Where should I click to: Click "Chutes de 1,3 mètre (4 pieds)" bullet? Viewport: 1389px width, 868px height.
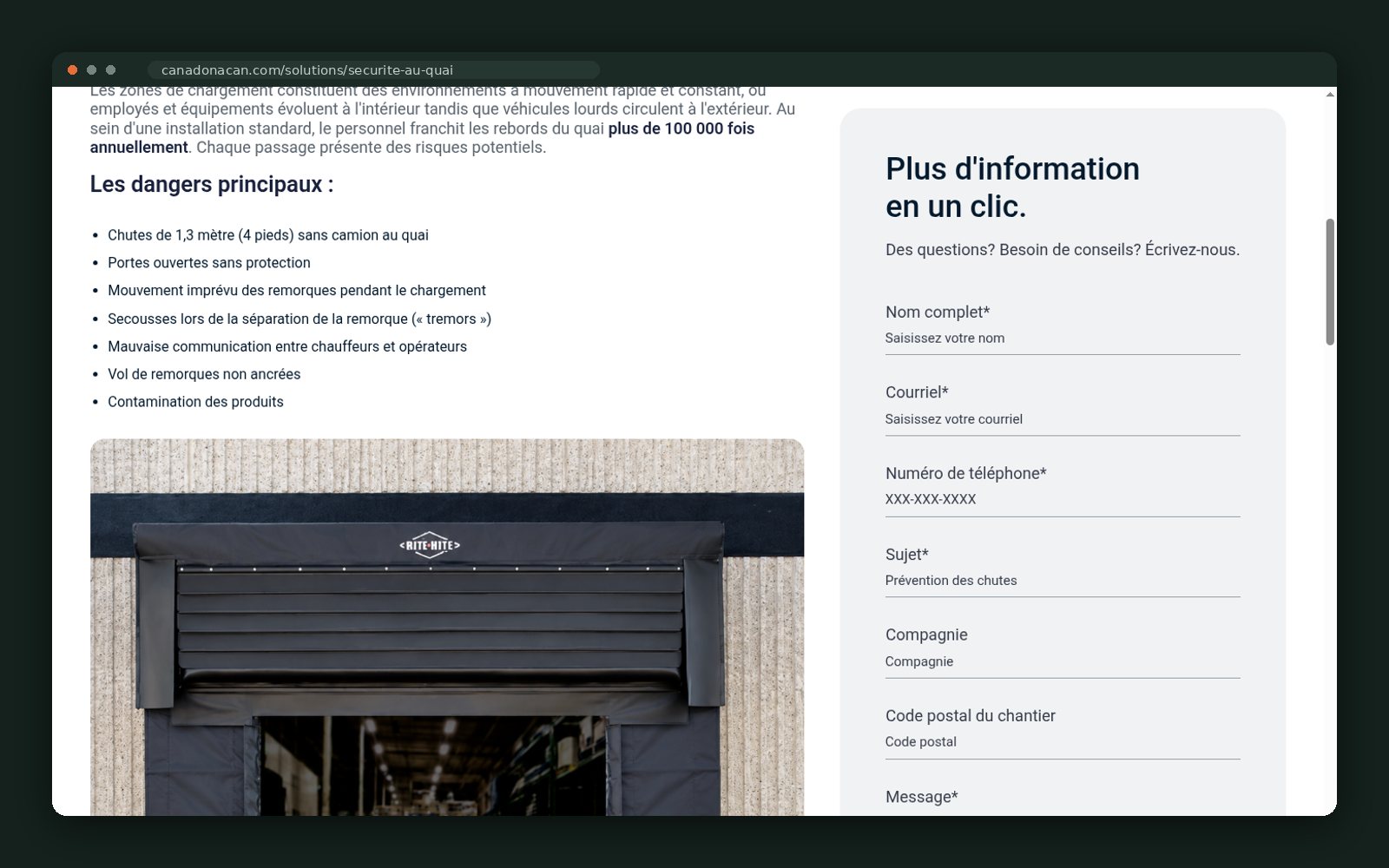268,235
